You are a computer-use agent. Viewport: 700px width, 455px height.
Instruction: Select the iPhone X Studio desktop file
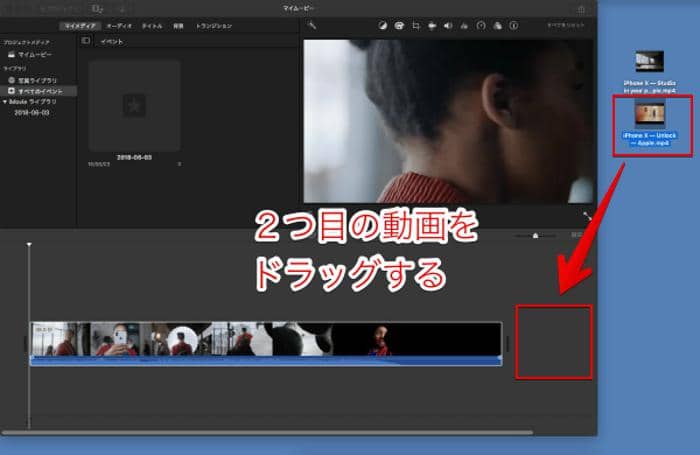click(x=650, y=71)
